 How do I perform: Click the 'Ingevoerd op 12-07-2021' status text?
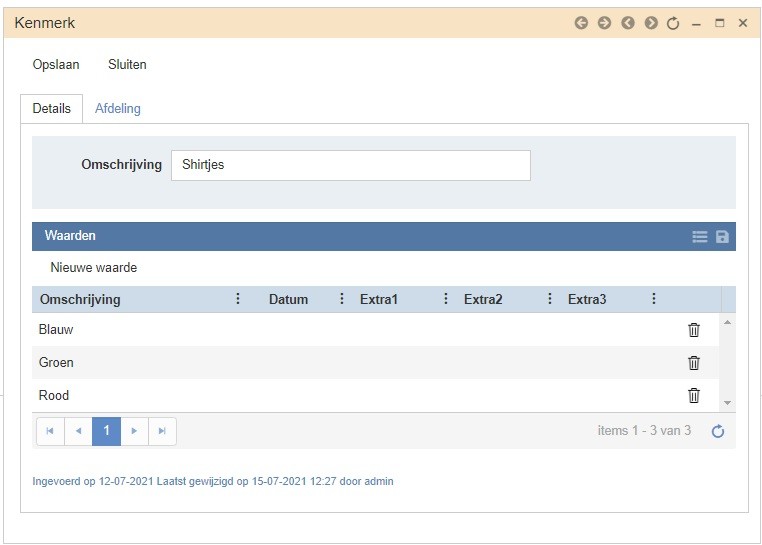[x=93, y=481]
